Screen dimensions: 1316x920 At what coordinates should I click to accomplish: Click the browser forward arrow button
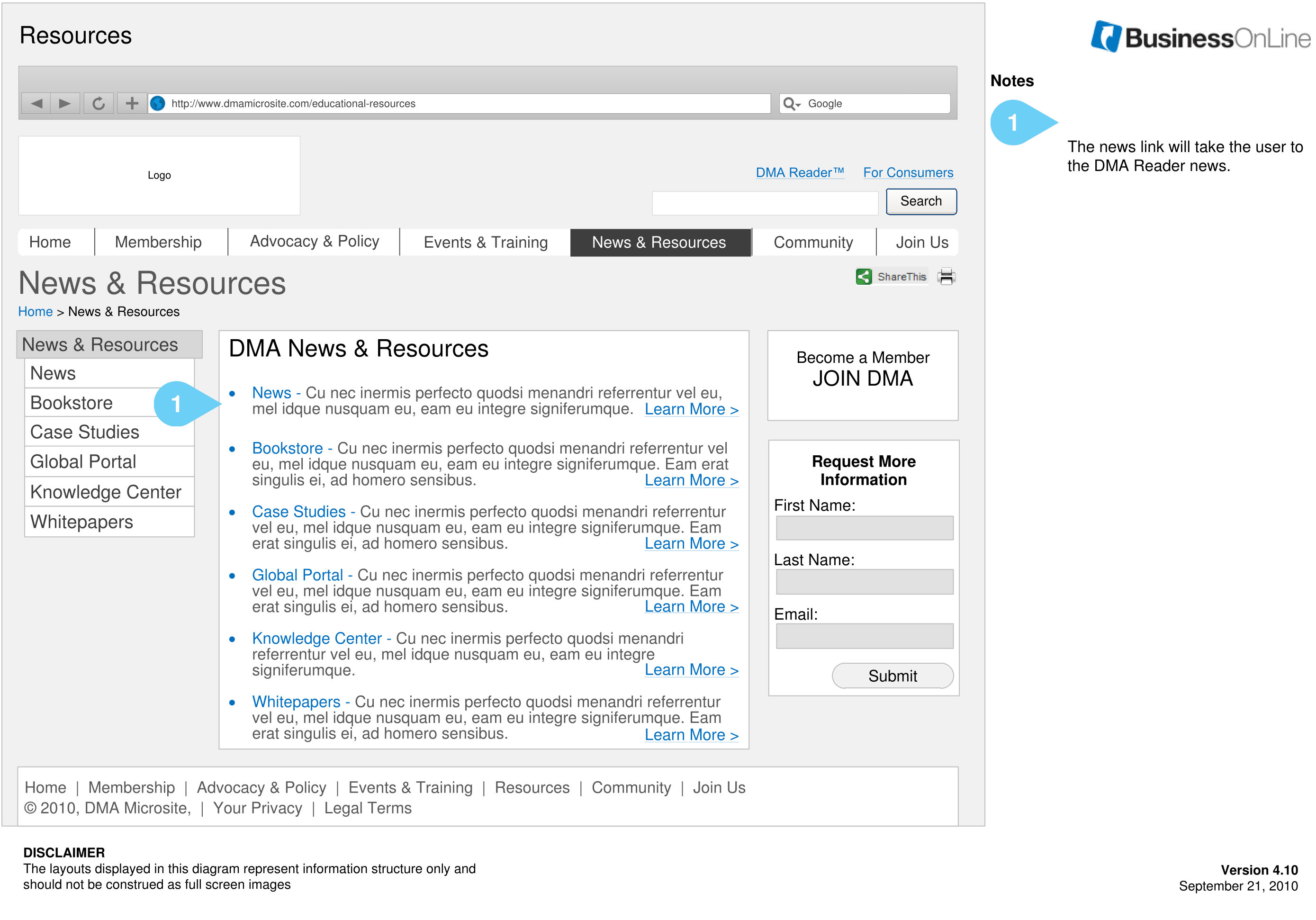tap(65, 103)
